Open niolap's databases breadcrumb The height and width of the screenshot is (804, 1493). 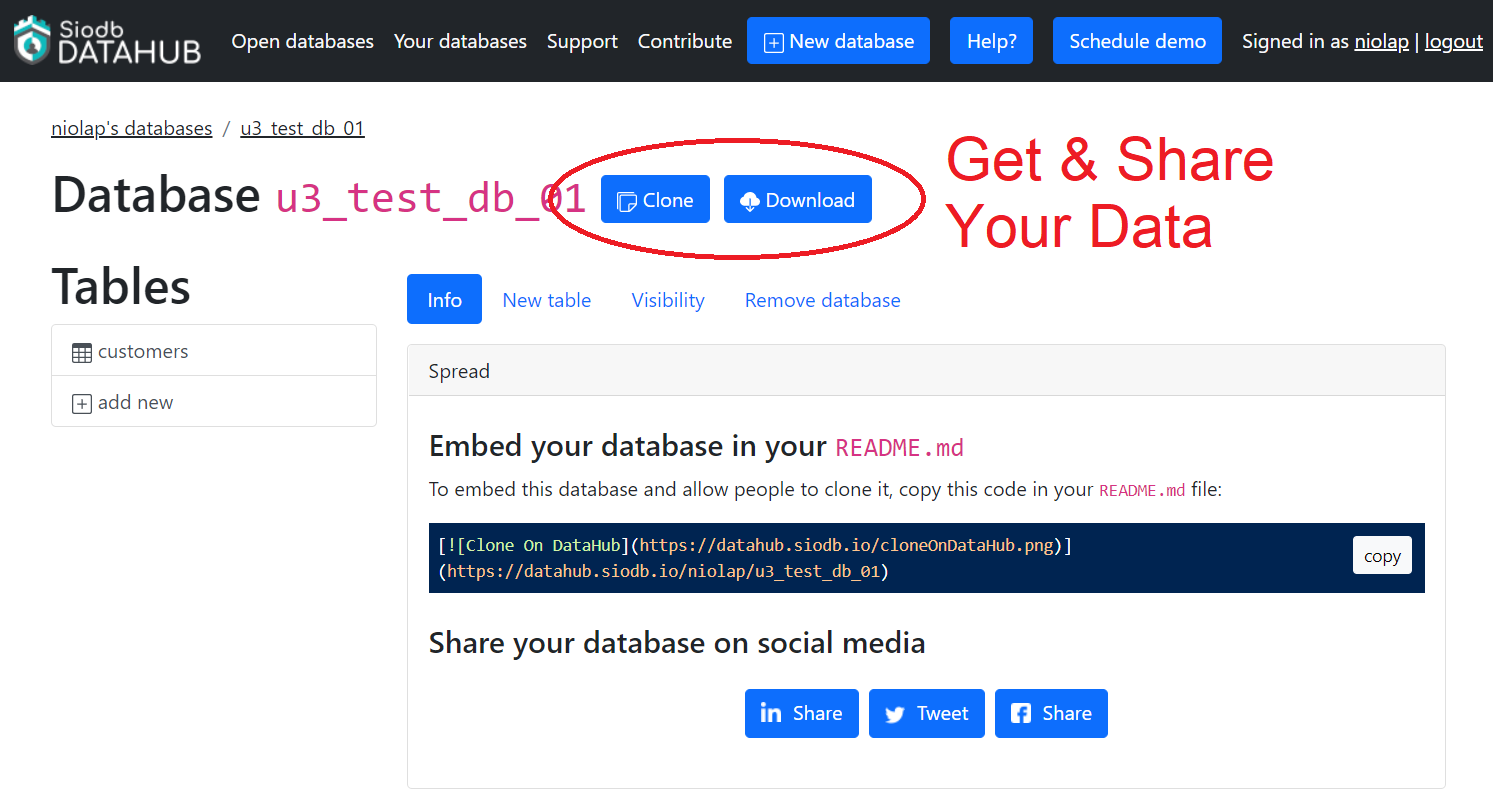132,128
